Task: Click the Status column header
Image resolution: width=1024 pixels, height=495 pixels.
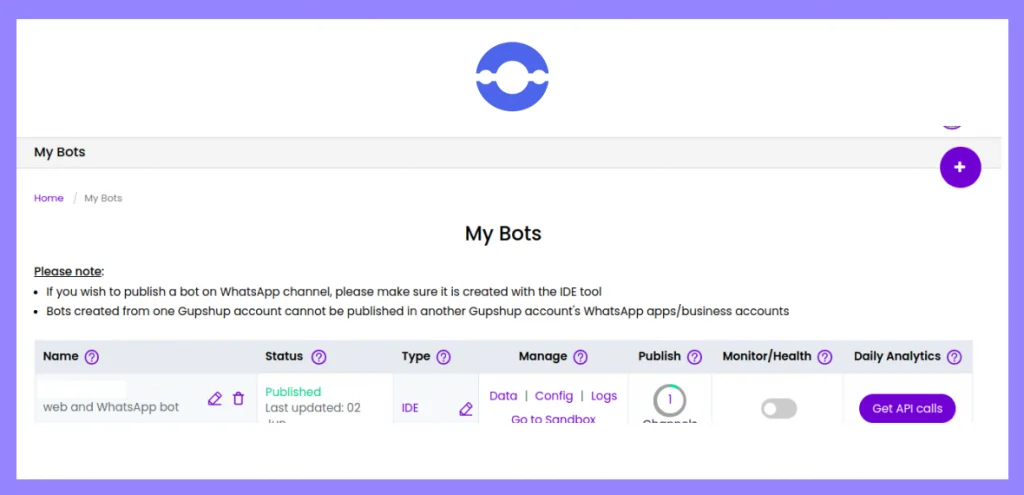Action: click(x=284, y=357)
